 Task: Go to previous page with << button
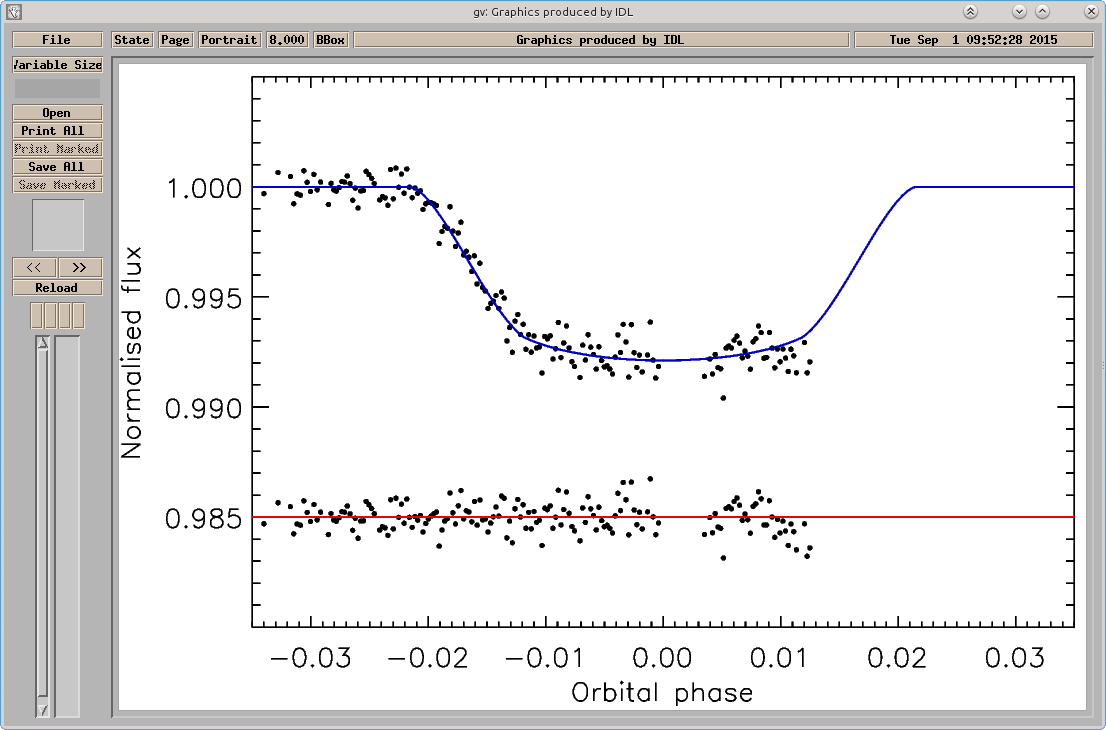point(34,267)
